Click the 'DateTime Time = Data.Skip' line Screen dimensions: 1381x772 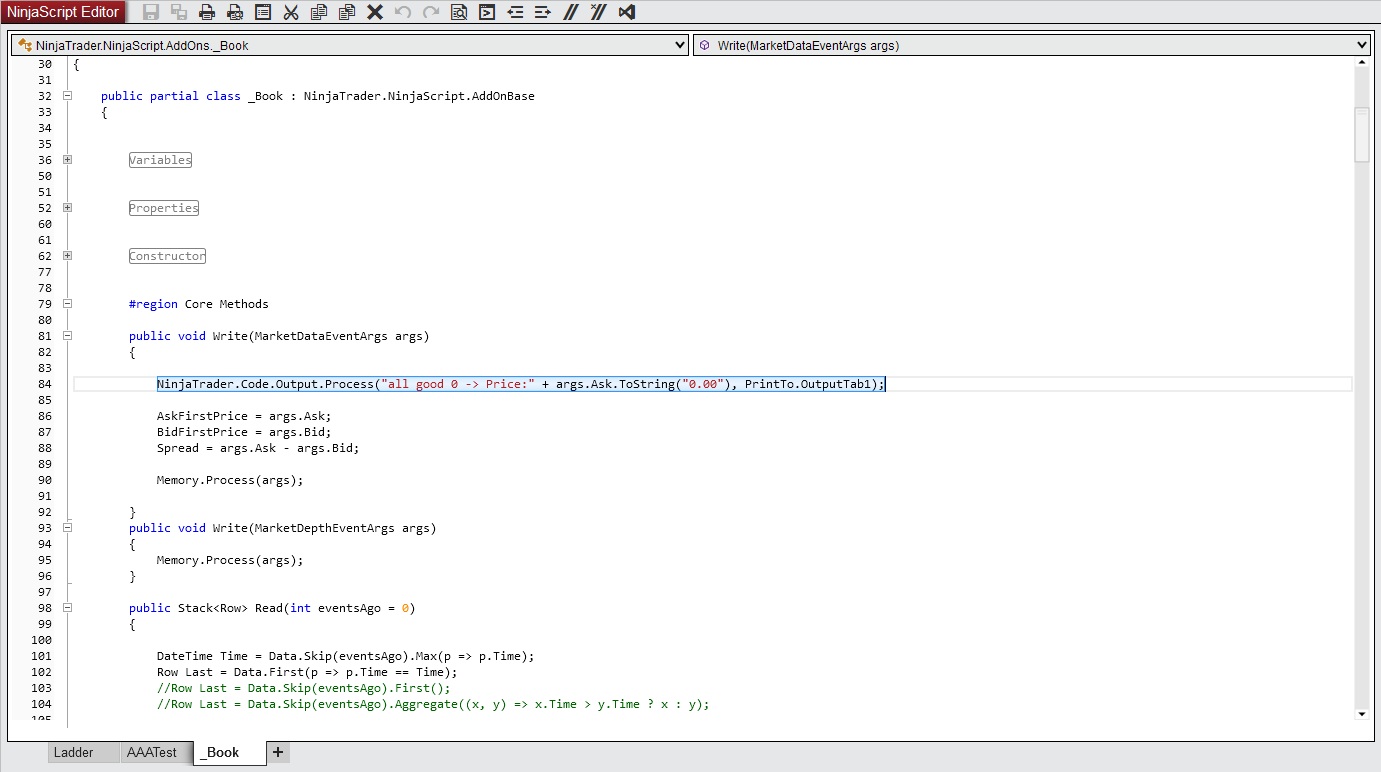pyautogui.click(x=346, y=656)
